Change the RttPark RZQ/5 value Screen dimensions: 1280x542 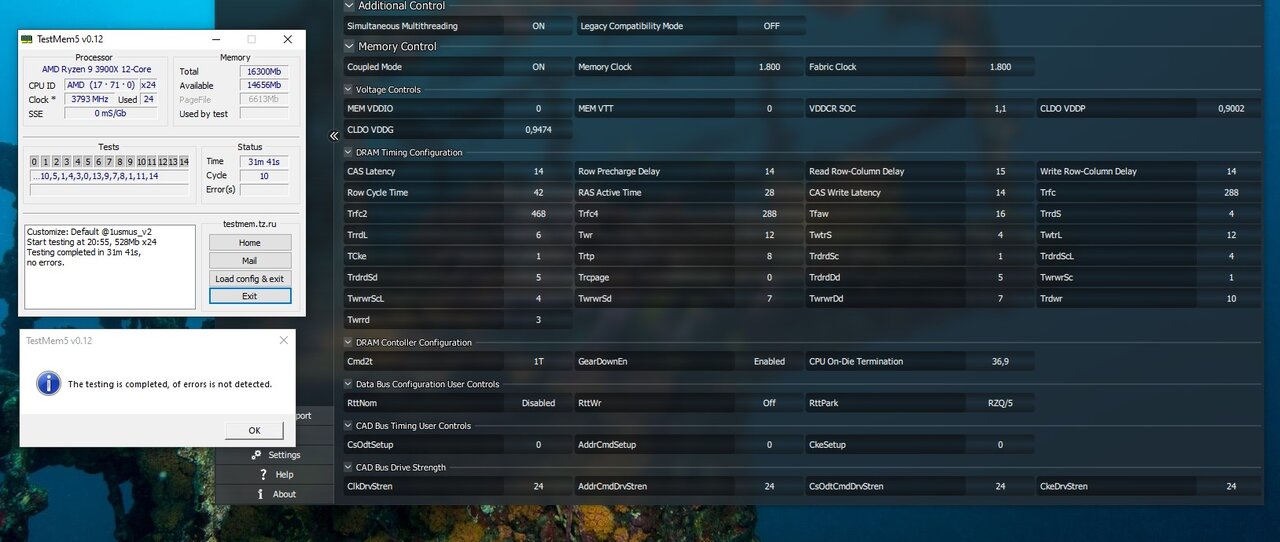click(x=1000, y=403)
